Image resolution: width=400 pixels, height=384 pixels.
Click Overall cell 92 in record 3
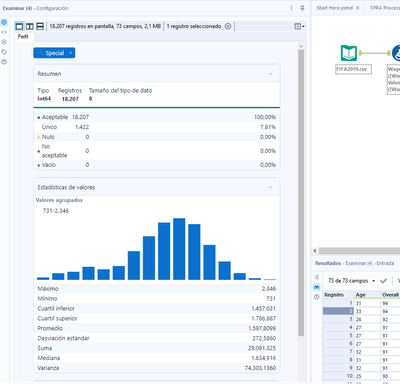(x=391, y=319)
